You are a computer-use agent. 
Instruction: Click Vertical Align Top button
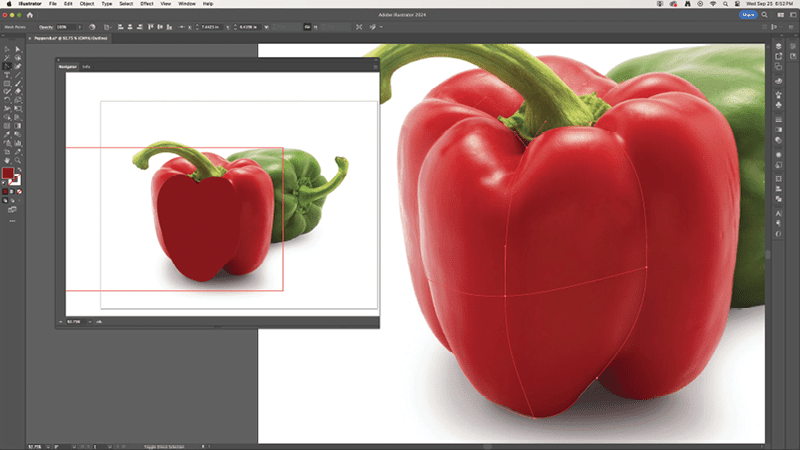click(150, 27)
